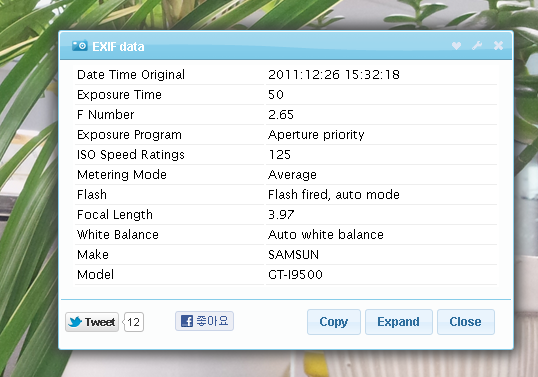
Task: Select the F Number value '2.65'
Action: pyautogui.click(x=281, y=115)
